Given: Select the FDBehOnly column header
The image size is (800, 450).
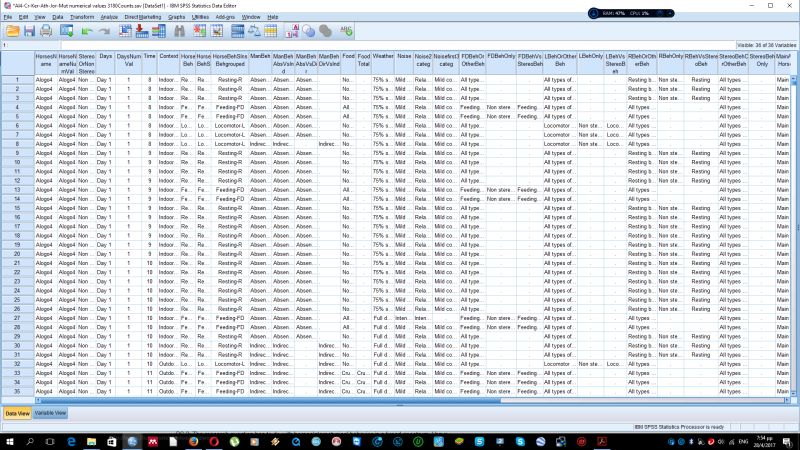Looking at the screenshot, I should (501, 63).
